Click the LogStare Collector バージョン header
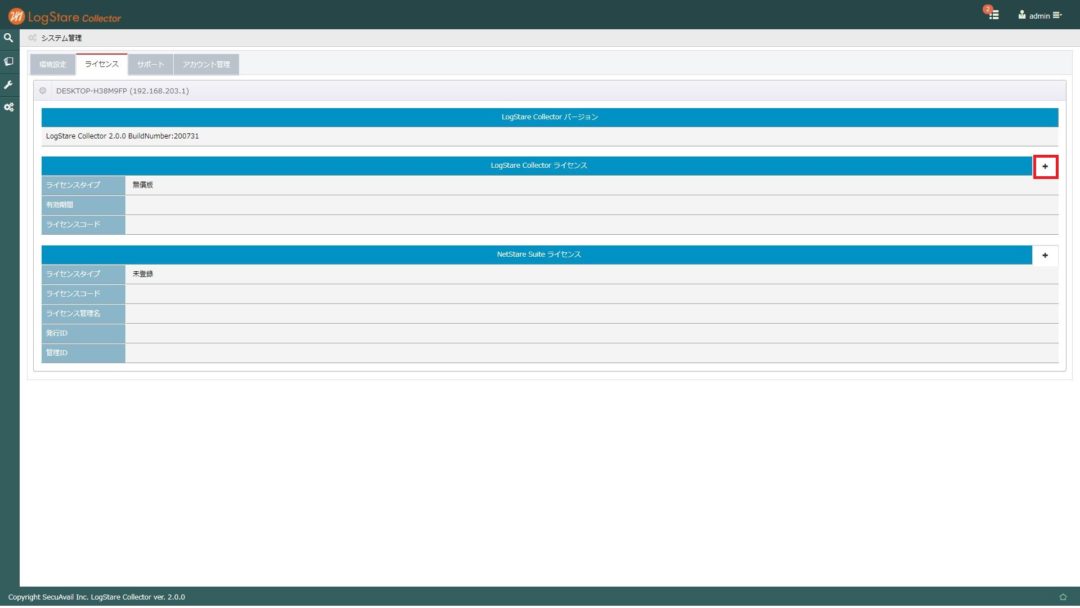This screenshot has width=1080, height=608. pyautogui.click(x=550, y=117)
